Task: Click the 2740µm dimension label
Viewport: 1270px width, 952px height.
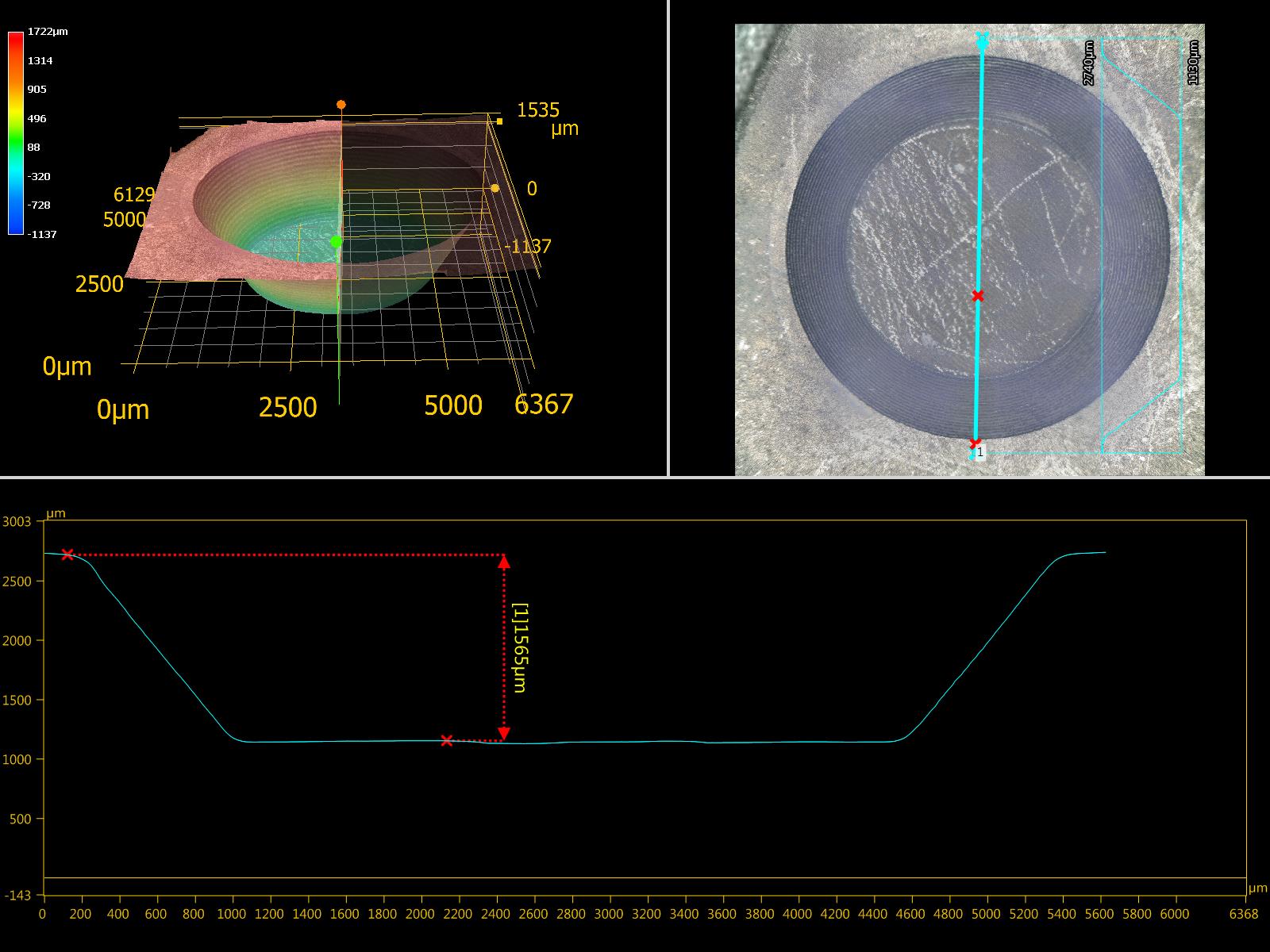Action: pos(1088,63)
